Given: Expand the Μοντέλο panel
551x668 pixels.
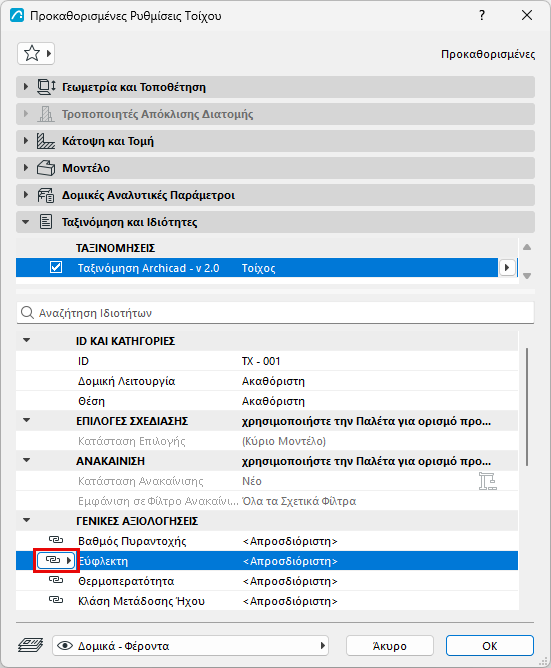Looking at the screenshot, I should click(x=26, y=168).
